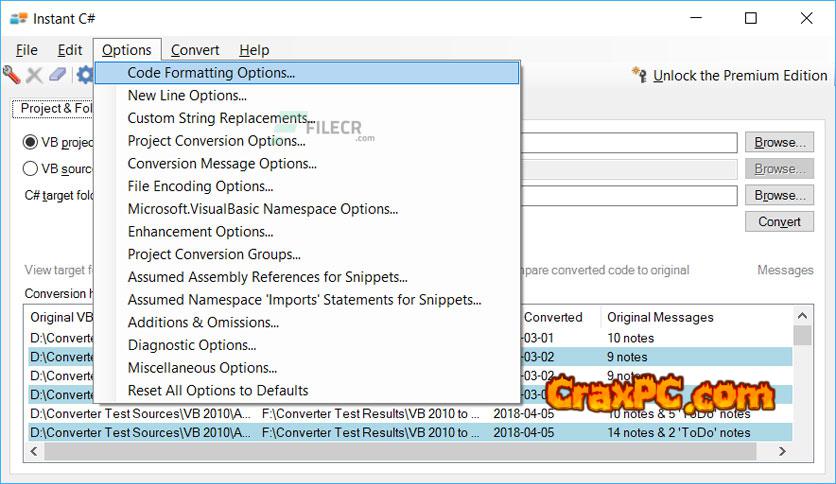Choose New Line Options...
Image resolution: width=836 pixels, height=484 pixels.
click(x=307, y=95)
